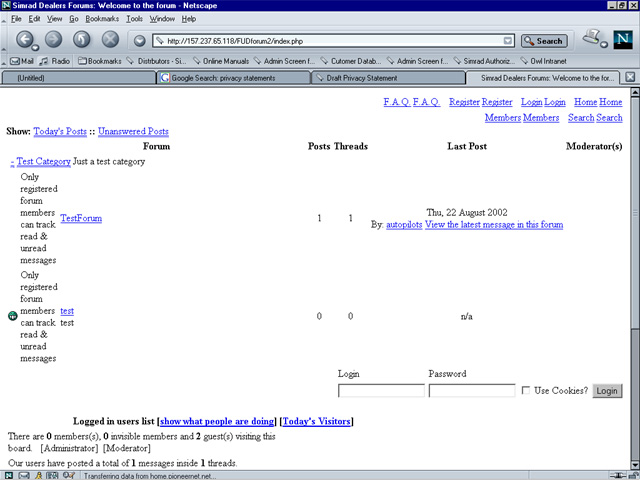640x480 pixels.
Task: Click into the Password text field
Action: (472, 391)
